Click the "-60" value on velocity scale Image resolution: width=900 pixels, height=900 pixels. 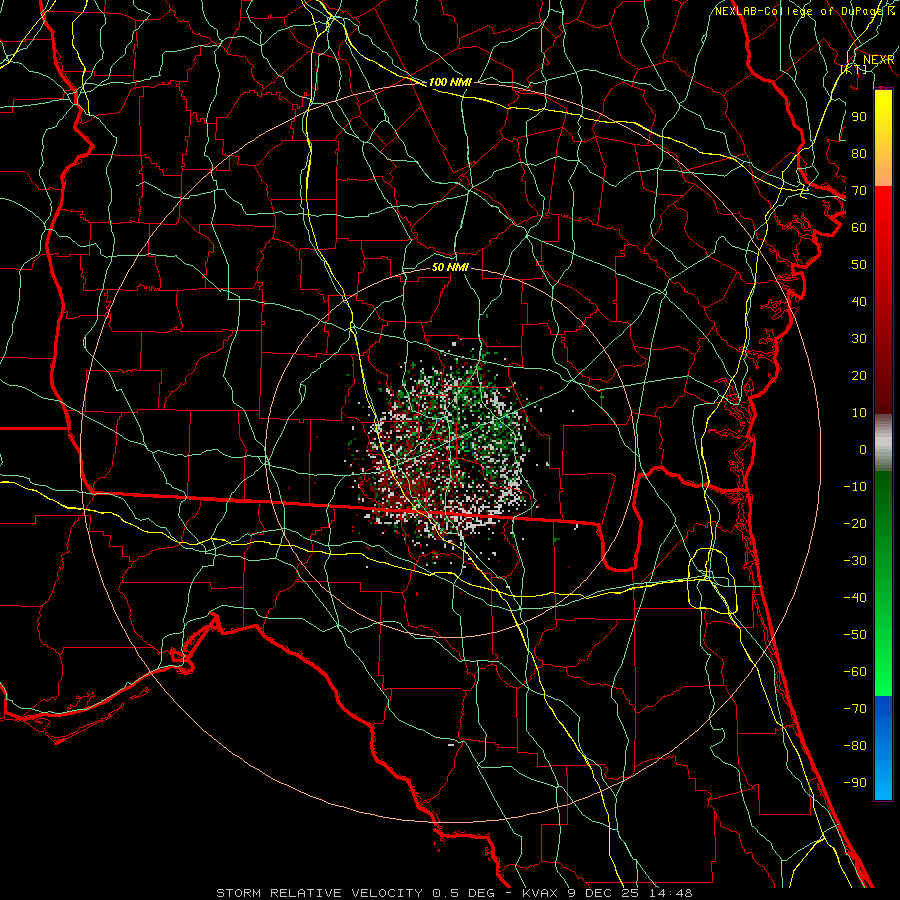(855, 672)
